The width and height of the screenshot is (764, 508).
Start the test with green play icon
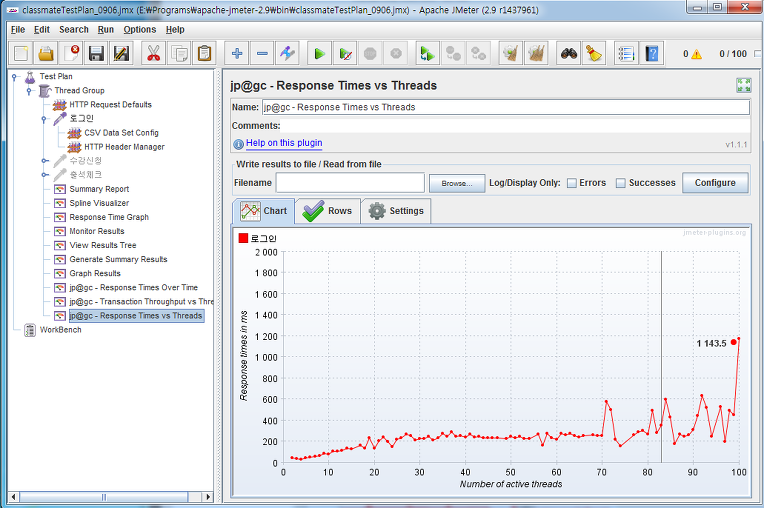(320, 53)
